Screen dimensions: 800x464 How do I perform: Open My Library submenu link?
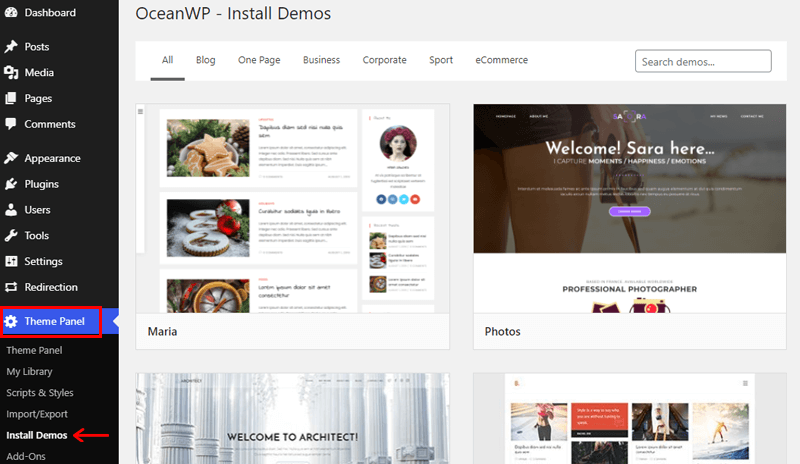(29, 372)
